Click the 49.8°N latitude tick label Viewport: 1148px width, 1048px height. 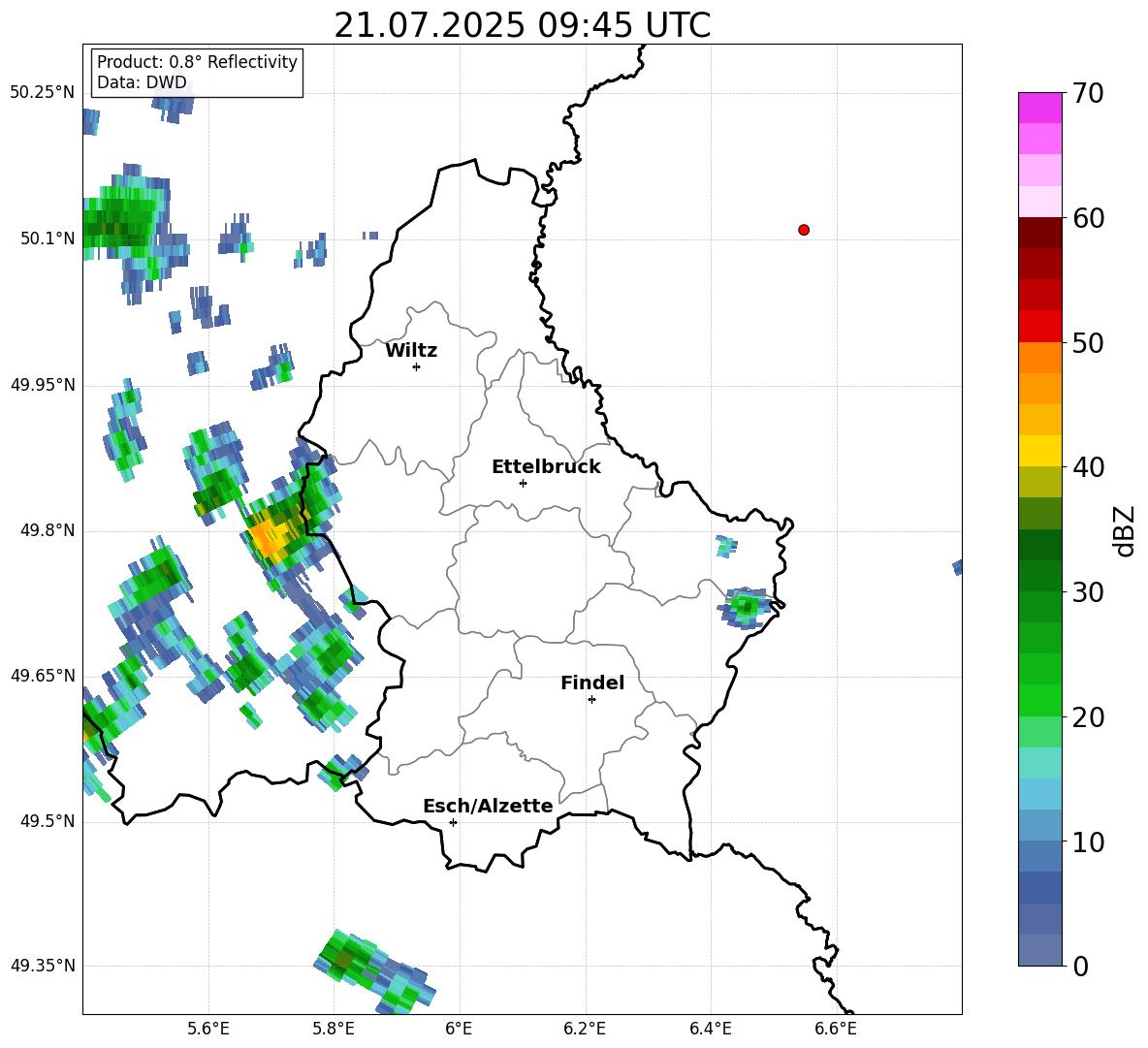coord(47,530)
